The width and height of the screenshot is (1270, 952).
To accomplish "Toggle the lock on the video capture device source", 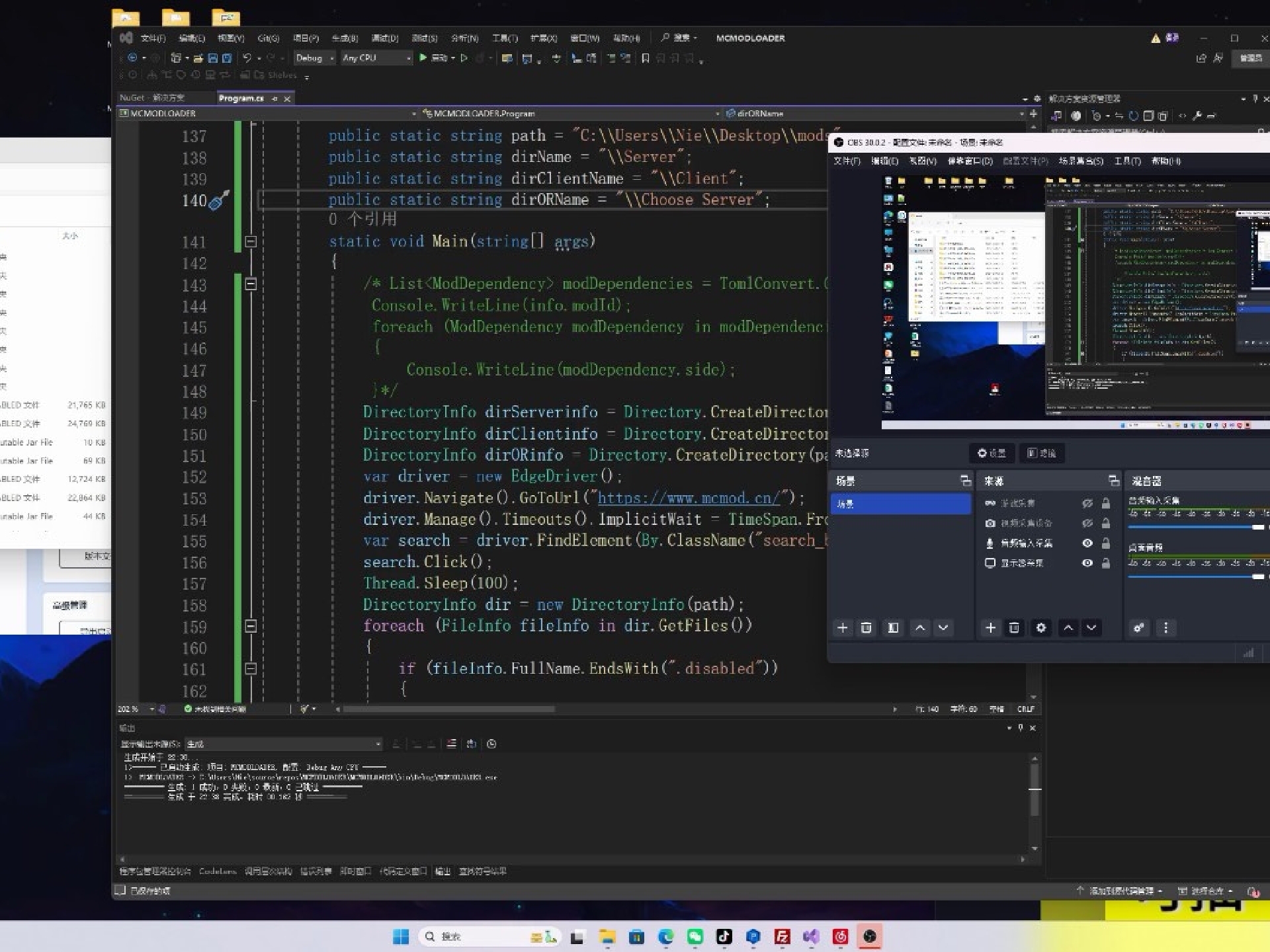I will [x=1105, y=523].
